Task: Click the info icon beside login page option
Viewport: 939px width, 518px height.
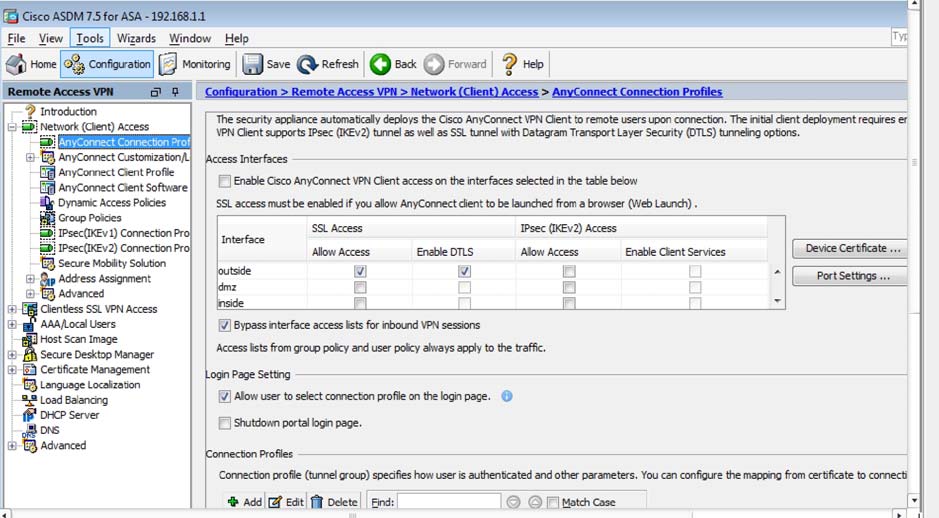Action: point(507,396)
